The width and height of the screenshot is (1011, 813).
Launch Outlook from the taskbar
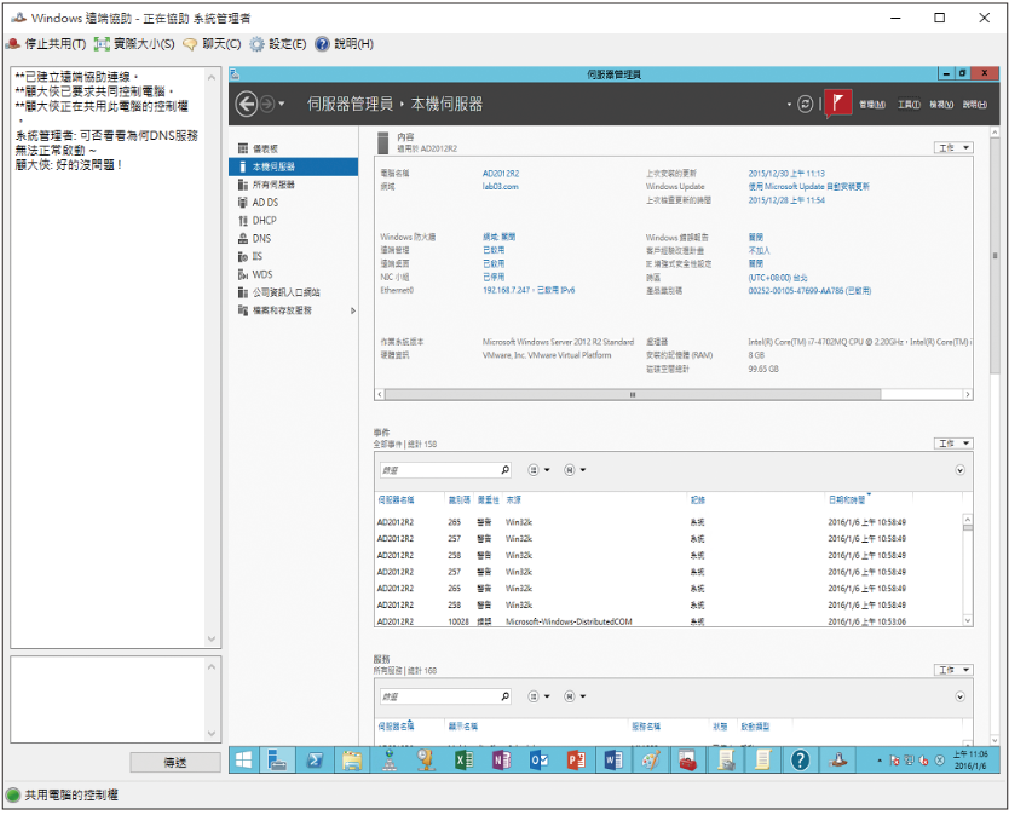pos(539,761)
